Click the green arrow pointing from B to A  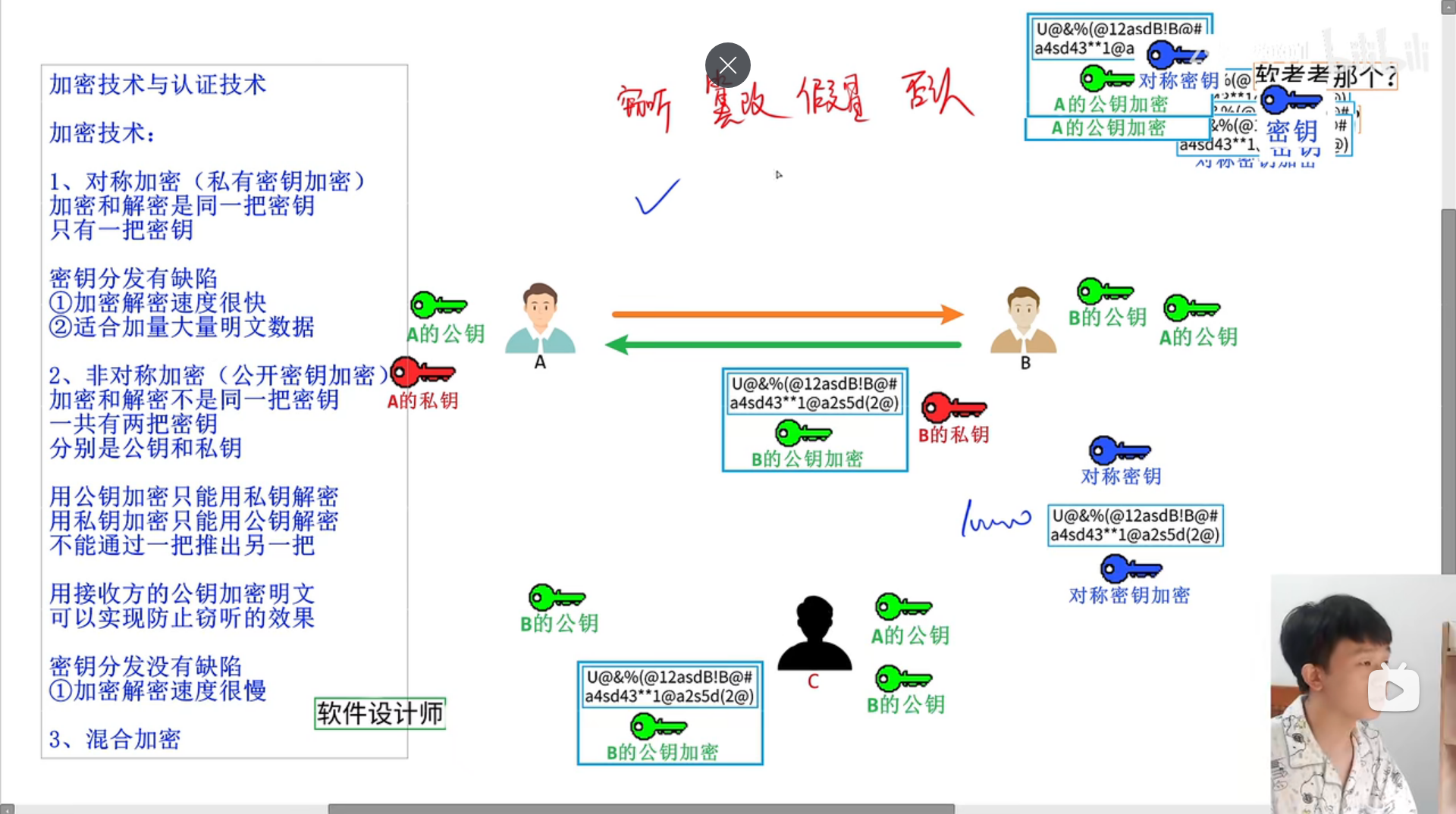click(783, 345)
